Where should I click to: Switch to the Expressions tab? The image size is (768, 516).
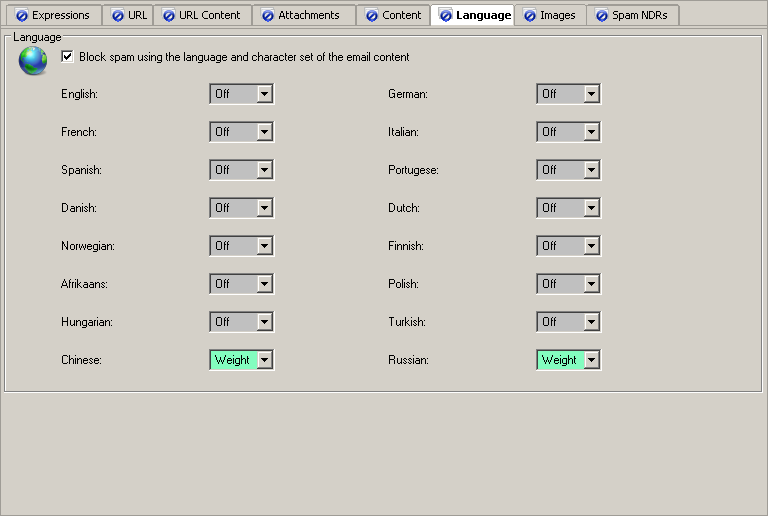[x=52, y=15]
